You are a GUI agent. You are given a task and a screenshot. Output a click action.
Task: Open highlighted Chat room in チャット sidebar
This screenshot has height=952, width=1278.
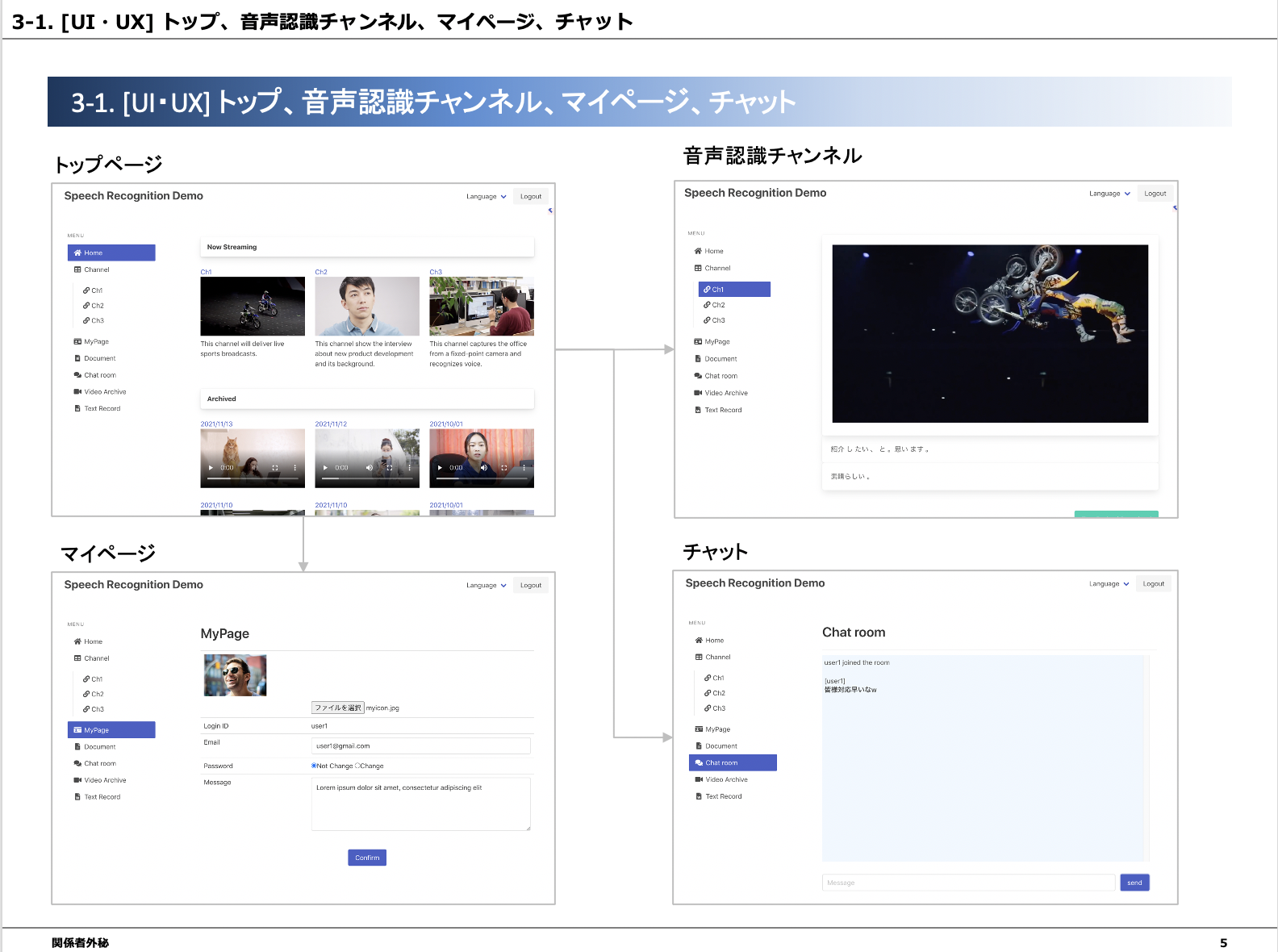tap(733, 762)
